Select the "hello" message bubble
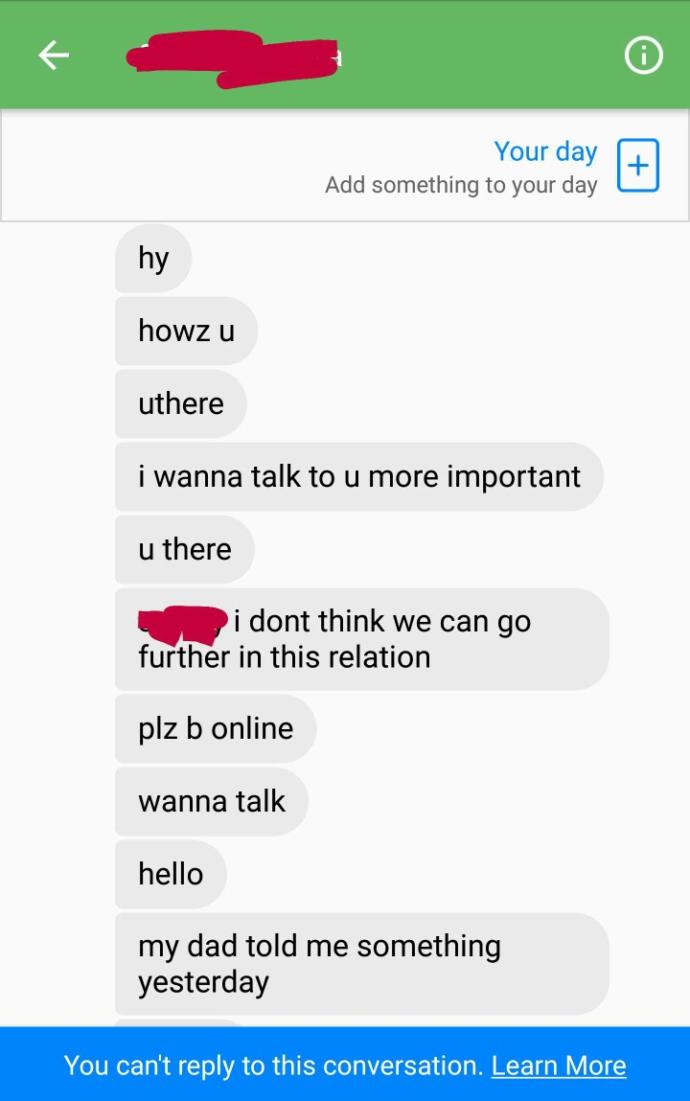 pyautogui.click(x=171, y=874)
